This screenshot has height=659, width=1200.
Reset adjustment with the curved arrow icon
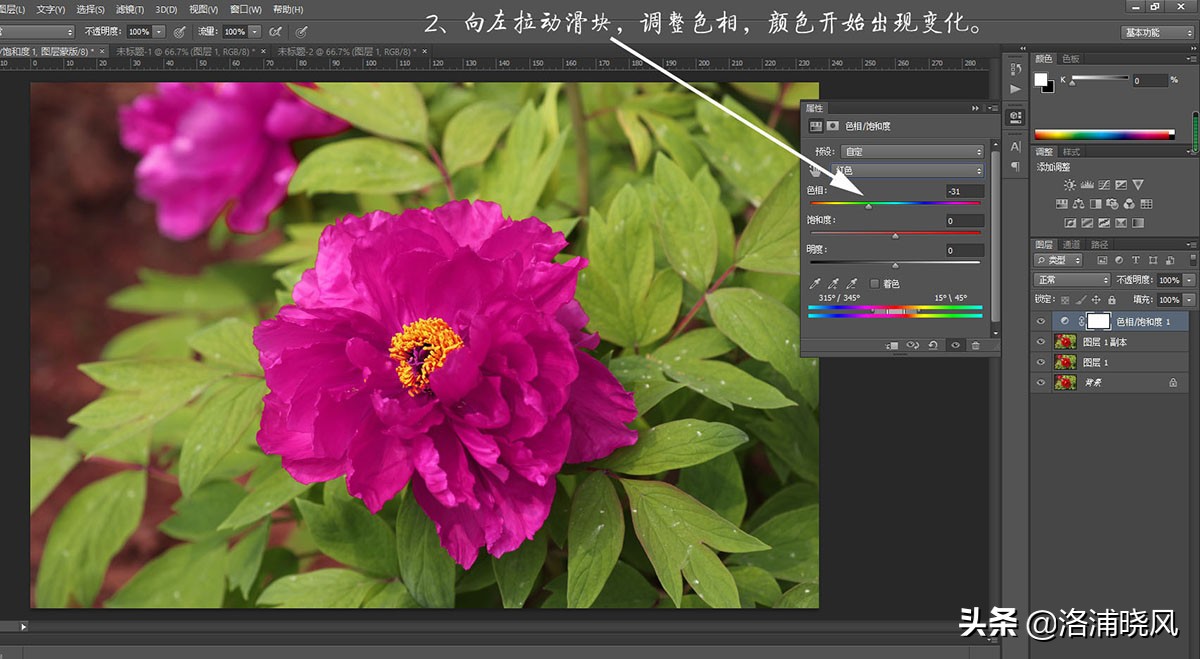pyautogui.click(x=933, y=345)
